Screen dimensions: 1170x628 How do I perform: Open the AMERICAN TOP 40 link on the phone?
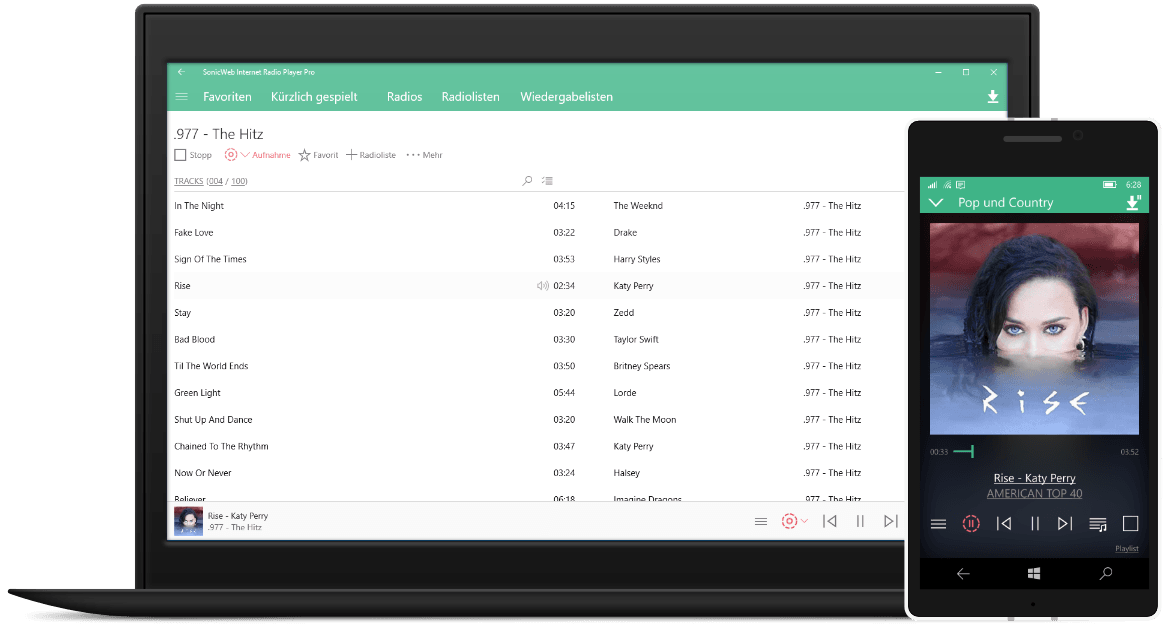pyautogui.click(x=1034, y=493)
